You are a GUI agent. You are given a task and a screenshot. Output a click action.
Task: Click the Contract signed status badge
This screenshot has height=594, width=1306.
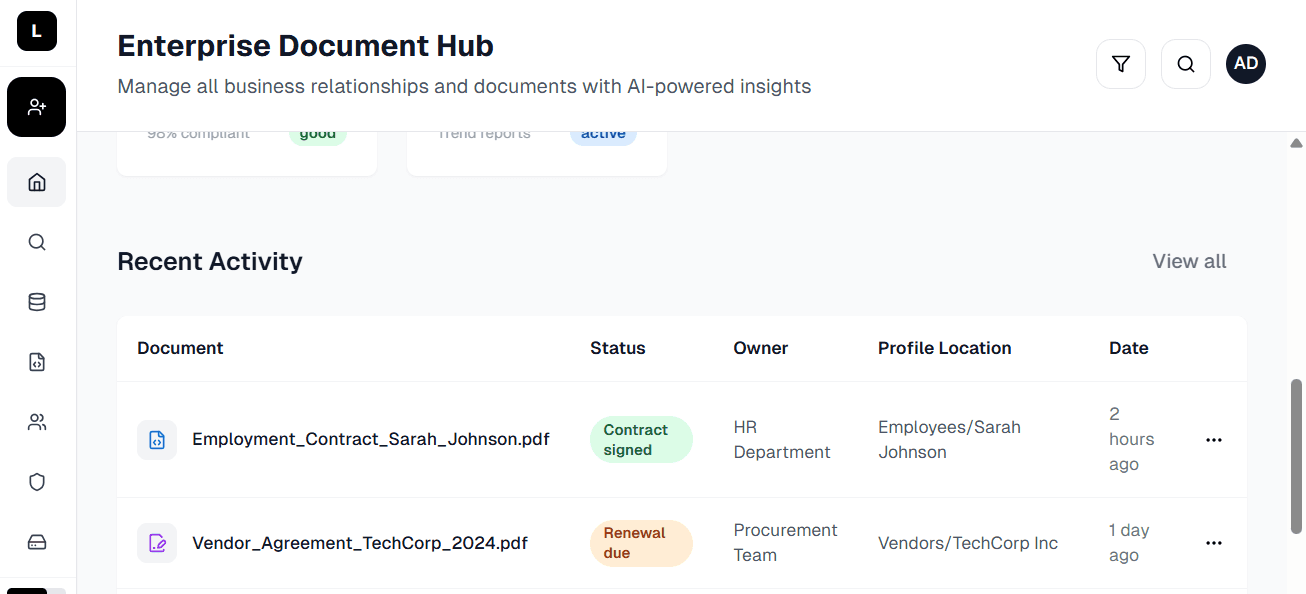pos(640,439)
